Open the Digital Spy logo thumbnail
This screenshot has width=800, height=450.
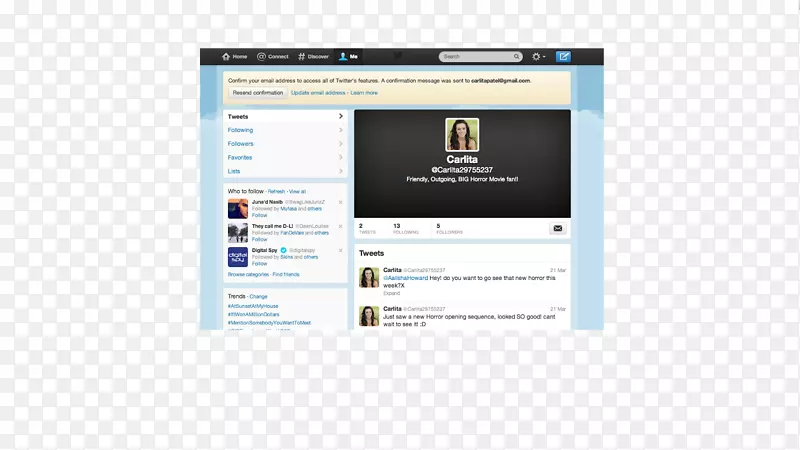point(238,257)
